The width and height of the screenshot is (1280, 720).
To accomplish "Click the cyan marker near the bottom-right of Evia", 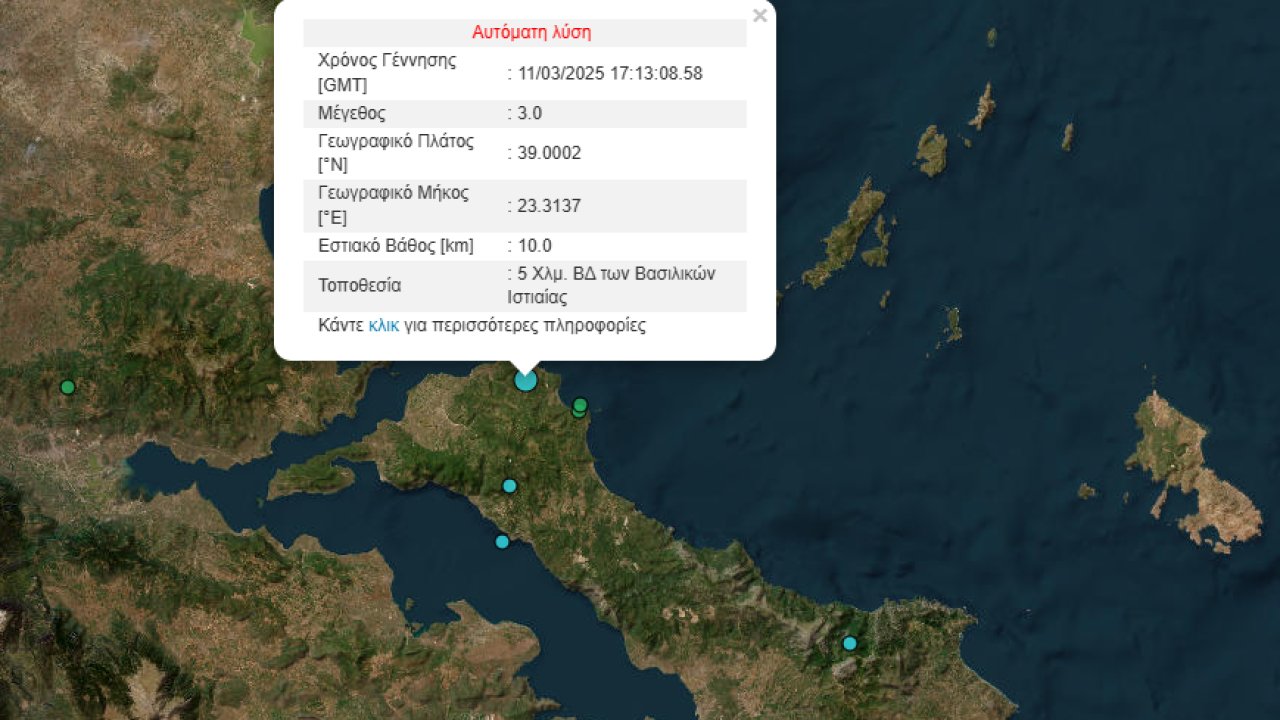I will point(849,643).
